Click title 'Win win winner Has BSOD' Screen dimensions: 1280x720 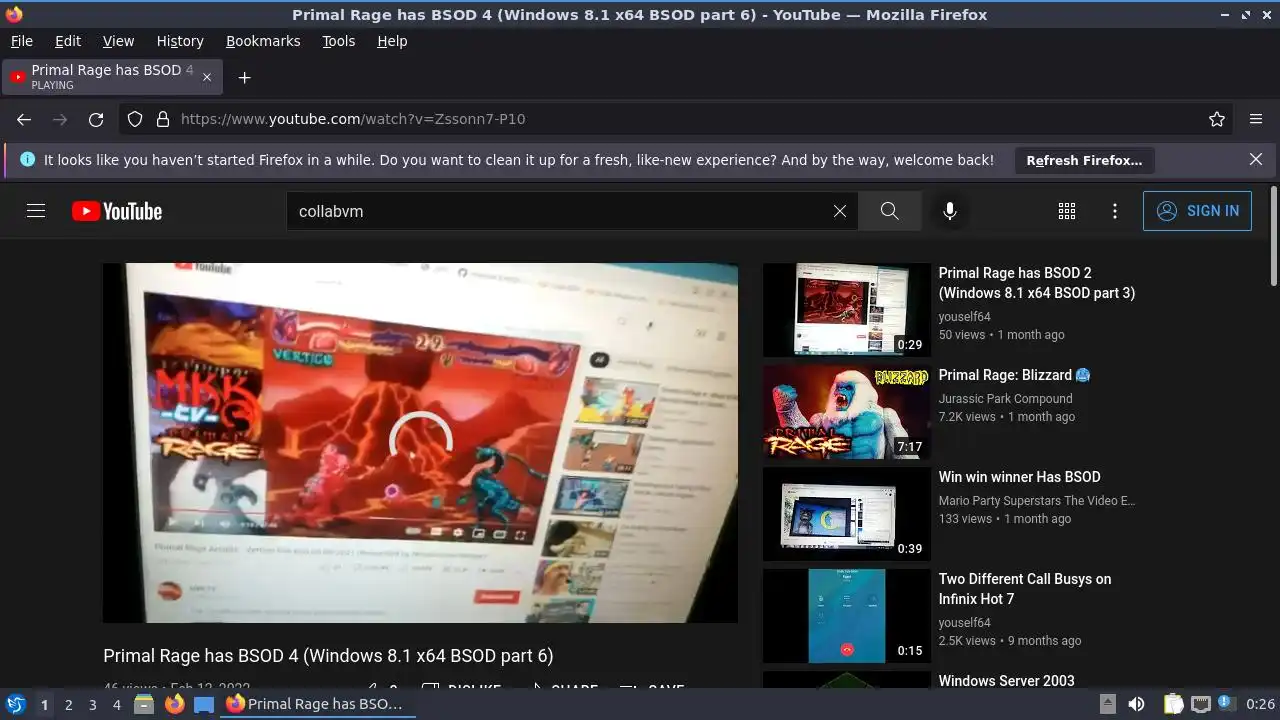[1019, 477]
